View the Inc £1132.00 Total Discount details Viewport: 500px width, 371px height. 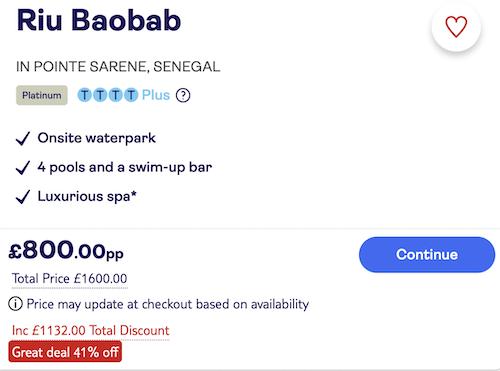tap(90, 331)
